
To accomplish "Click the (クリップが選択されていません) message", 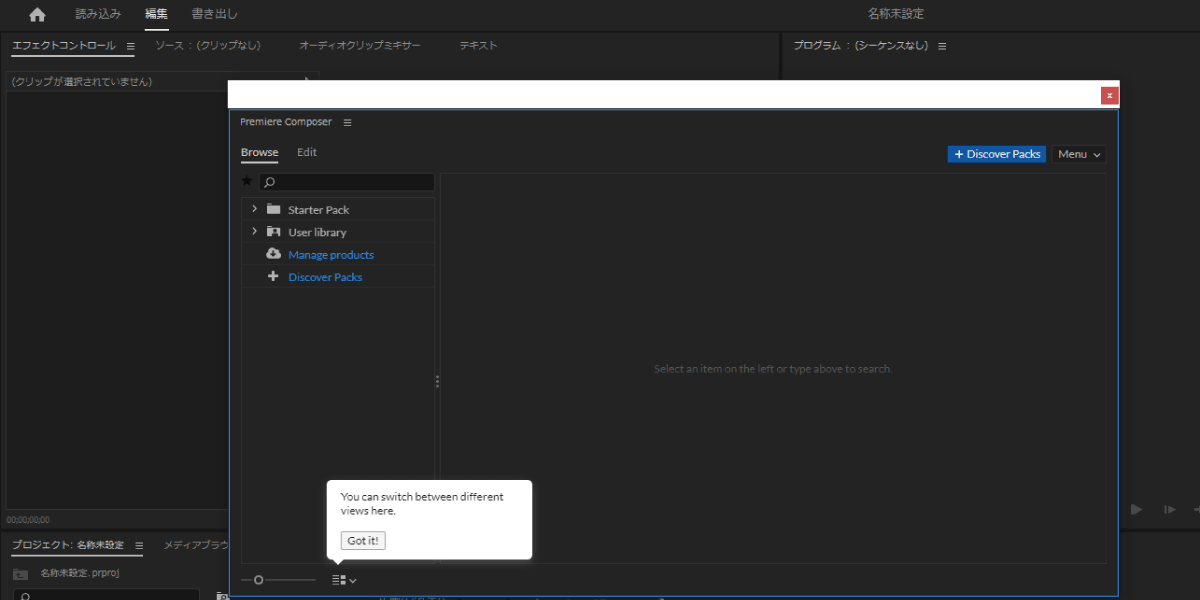I will click(x=82, y=82).
